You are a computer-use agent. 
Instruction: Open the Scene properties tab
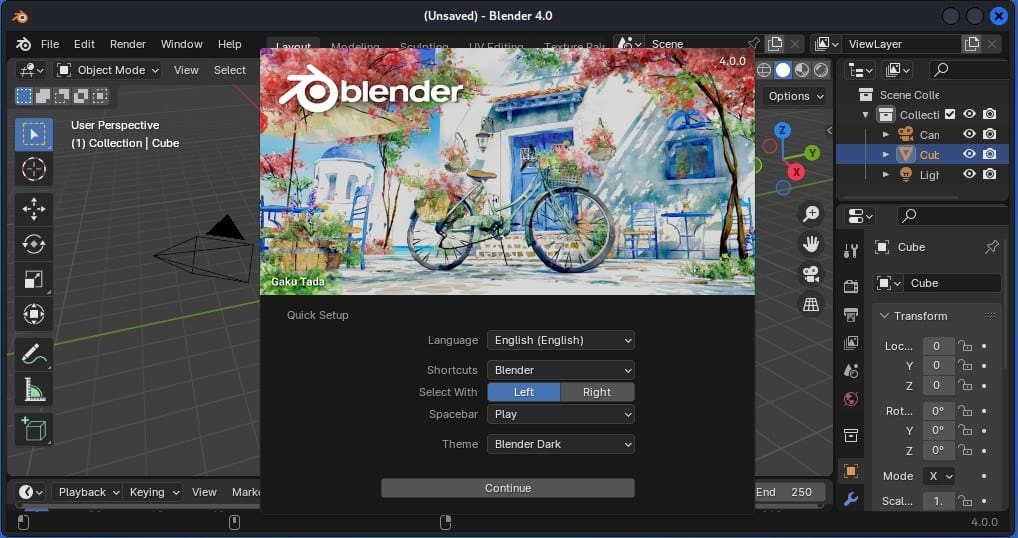[851, 371]
